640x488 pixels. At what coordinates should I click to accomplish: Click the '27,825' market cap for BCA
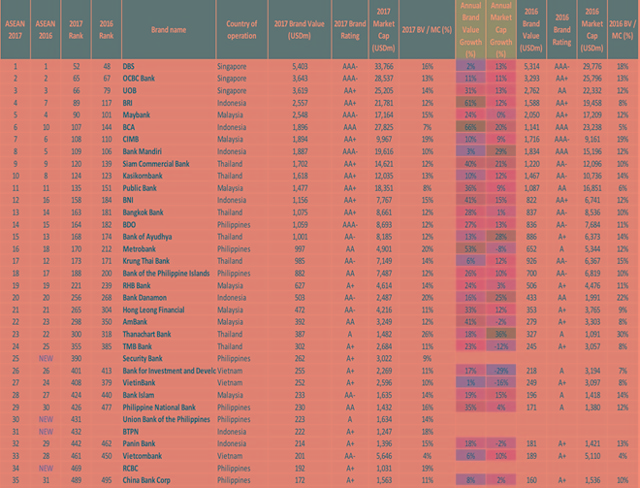pos(384,127)
